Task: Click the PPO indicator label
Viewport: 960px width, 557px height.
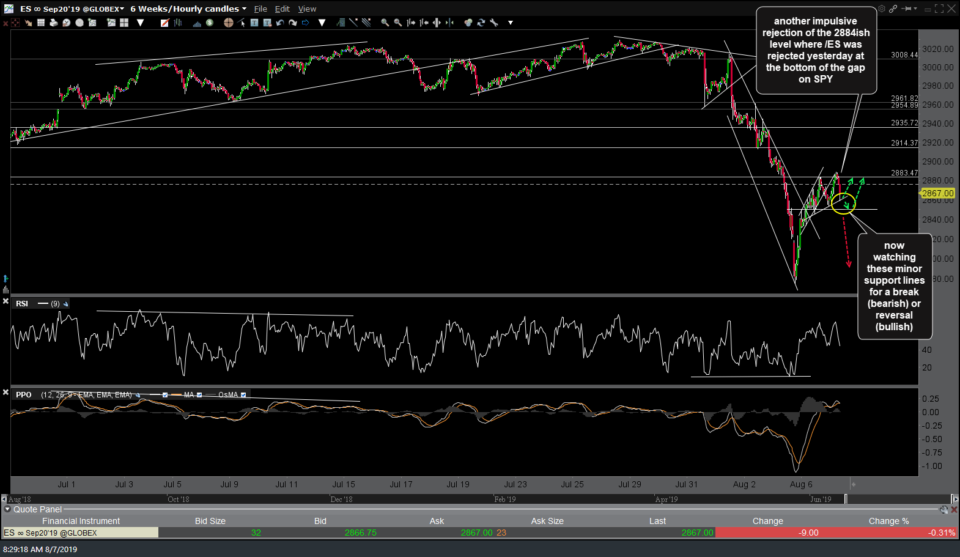Action: (23, 395)
